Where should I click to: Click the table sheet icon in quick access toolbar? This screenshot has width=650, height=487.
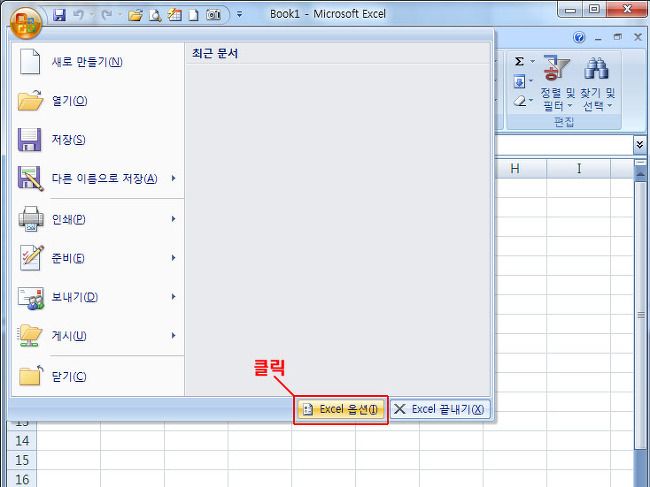click(x=175, y=15)
